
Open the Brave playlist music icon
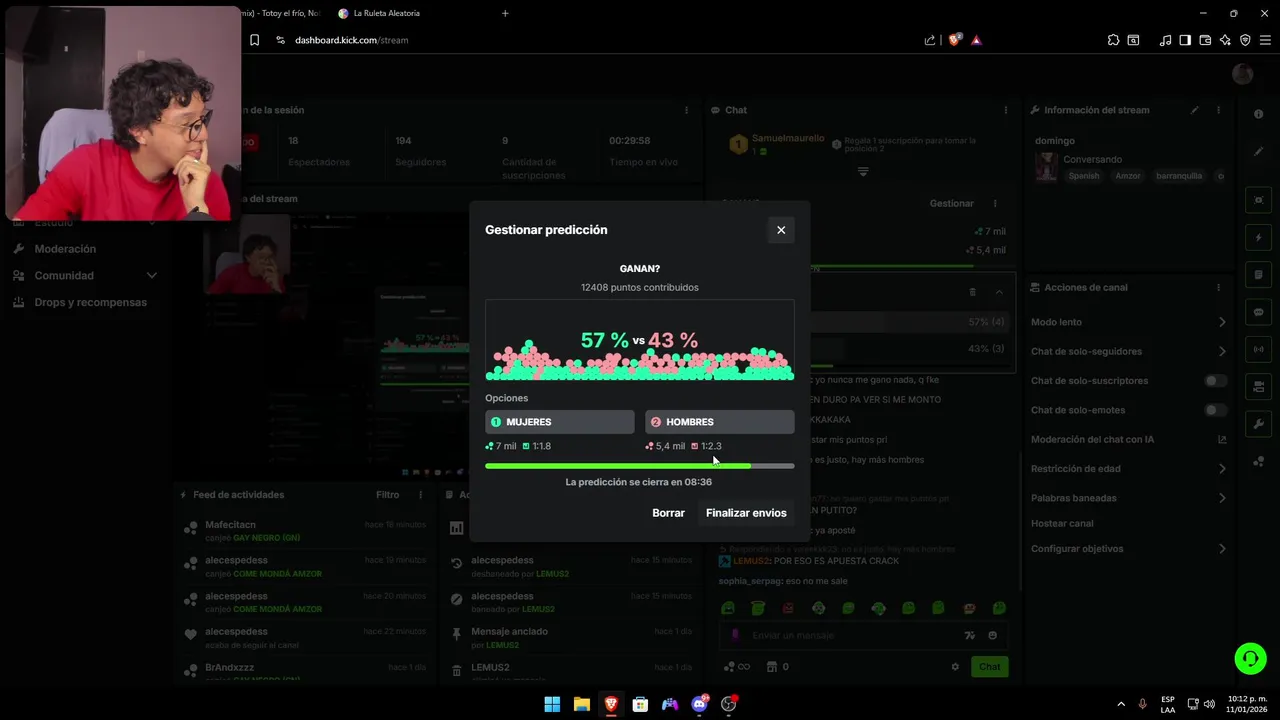click(1165, 40)
